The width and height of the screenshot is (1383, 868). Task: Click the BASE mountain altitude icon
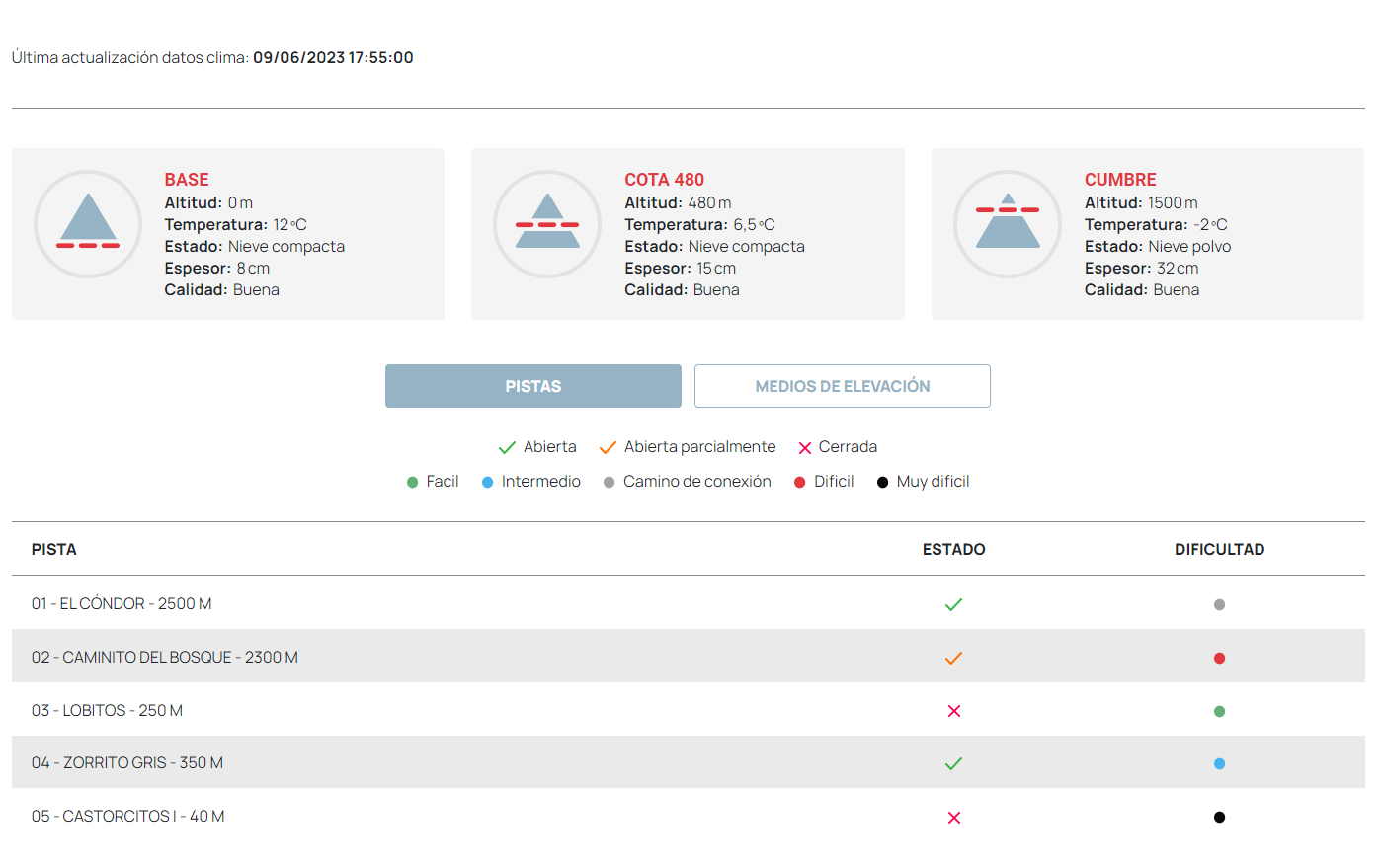pyautogui.click(x=88, y=224)
